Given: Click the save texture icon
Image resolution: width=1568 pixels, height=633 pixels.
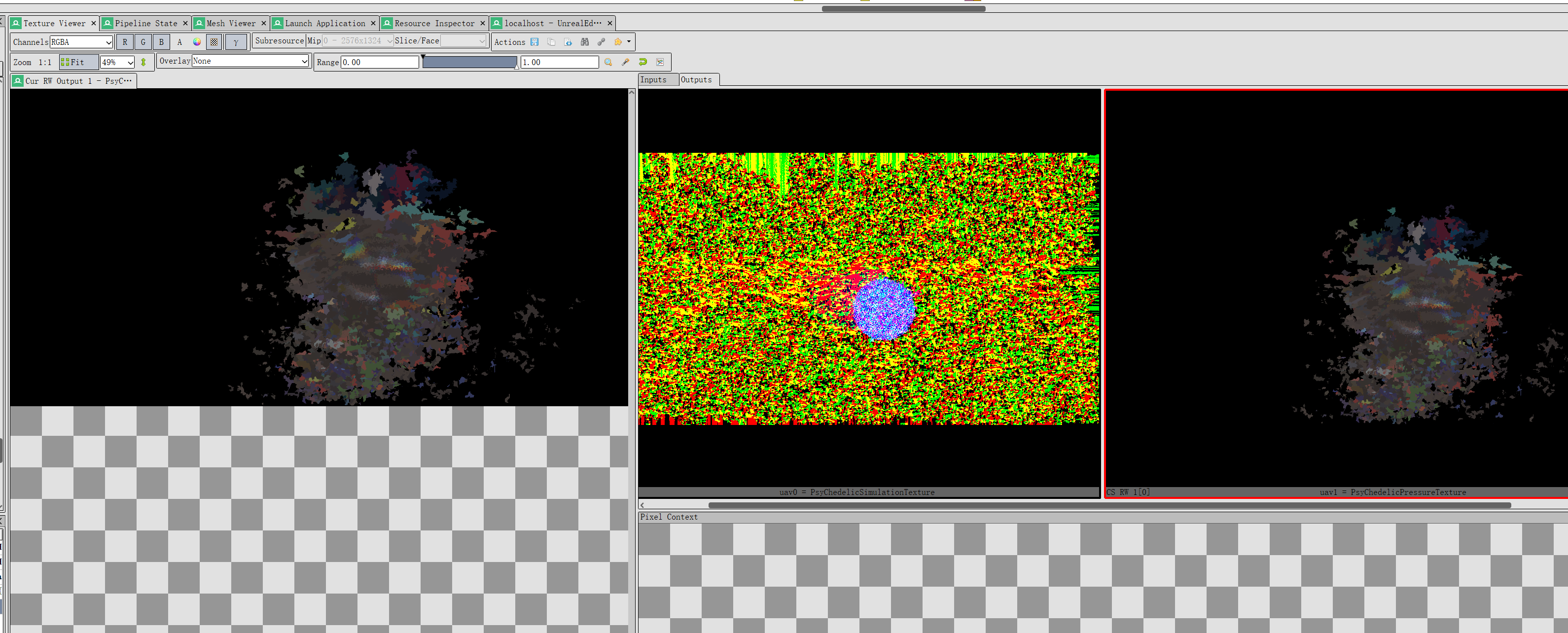Looking at the screenshot, I should click(535, 42).
